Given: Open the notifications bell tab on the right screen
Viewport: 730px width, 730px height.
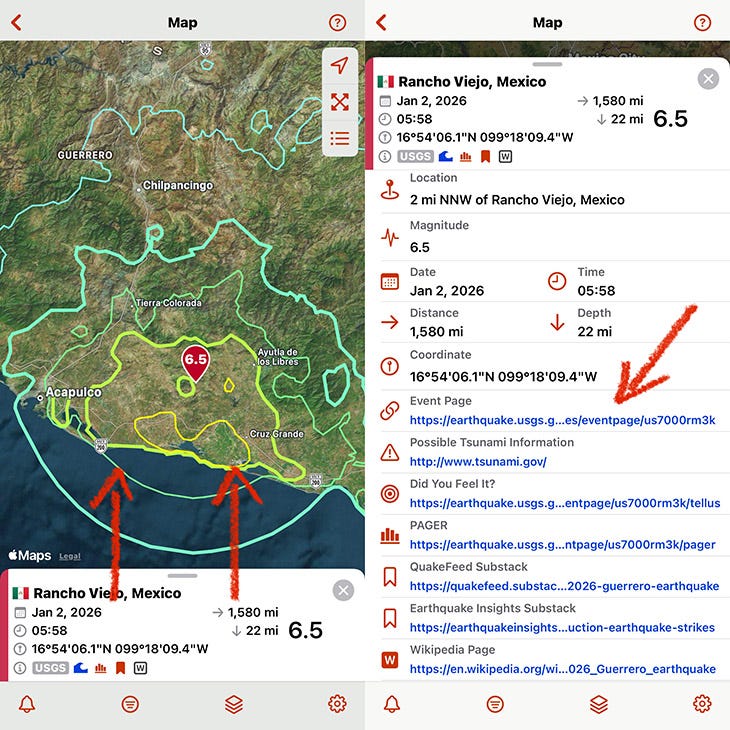Looking at the screenshot, I should click(392, 704).
